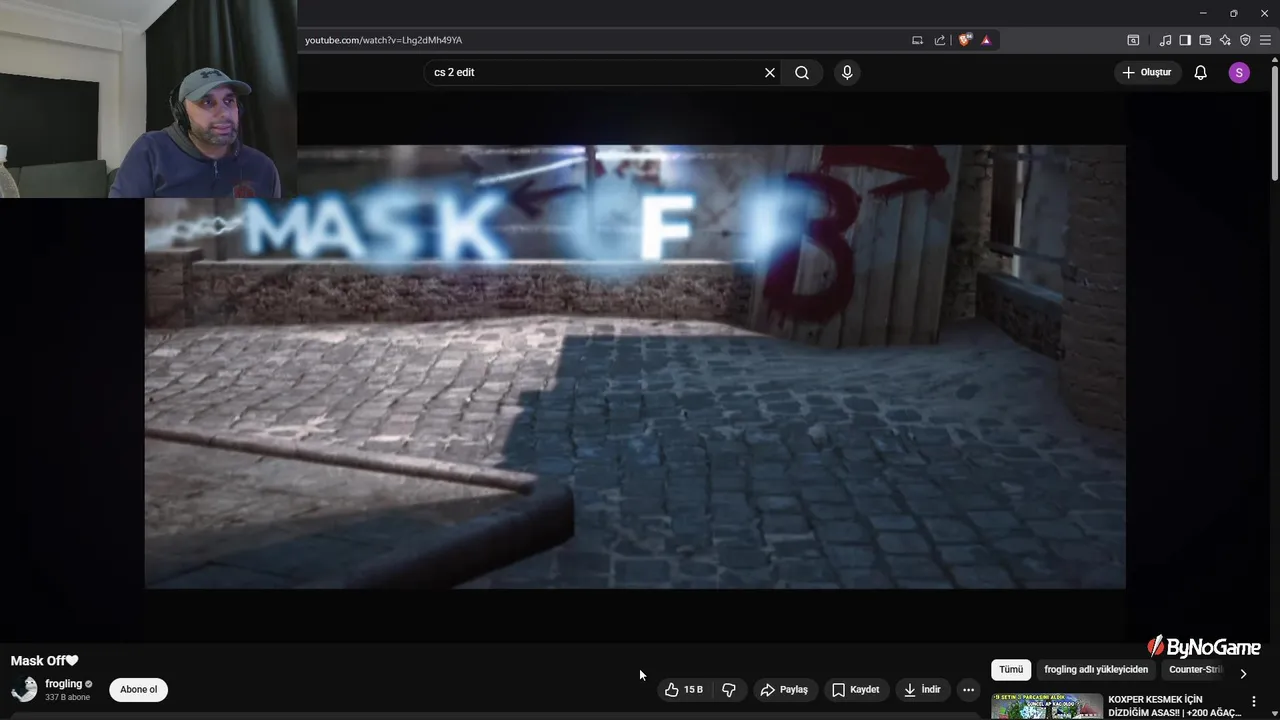
Task: Toggle the browser sidebar panel icon
Action: point(1185,40)
